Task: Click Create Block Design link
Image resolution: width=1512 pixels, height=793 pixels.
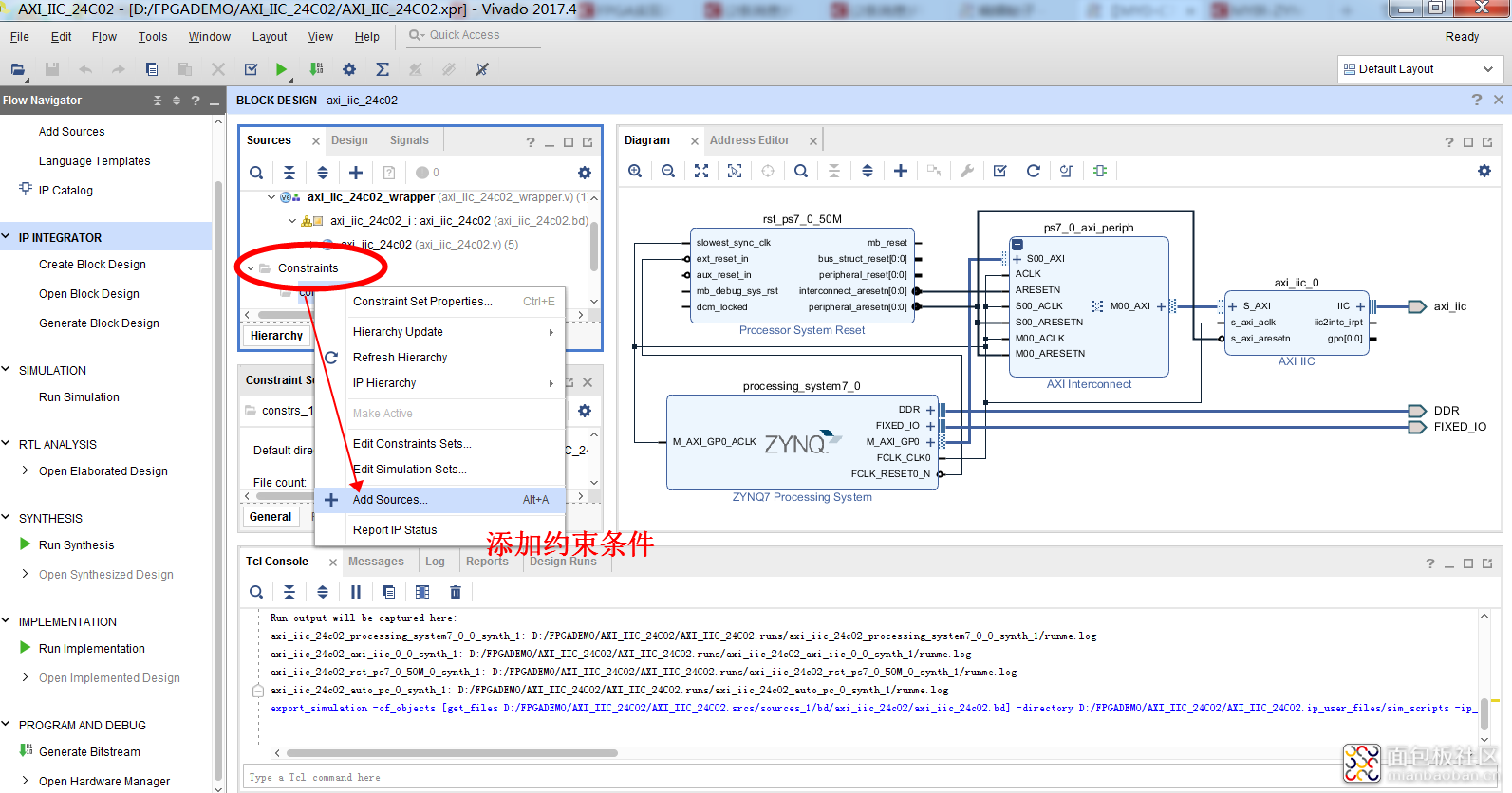Action: coord(92,265)
